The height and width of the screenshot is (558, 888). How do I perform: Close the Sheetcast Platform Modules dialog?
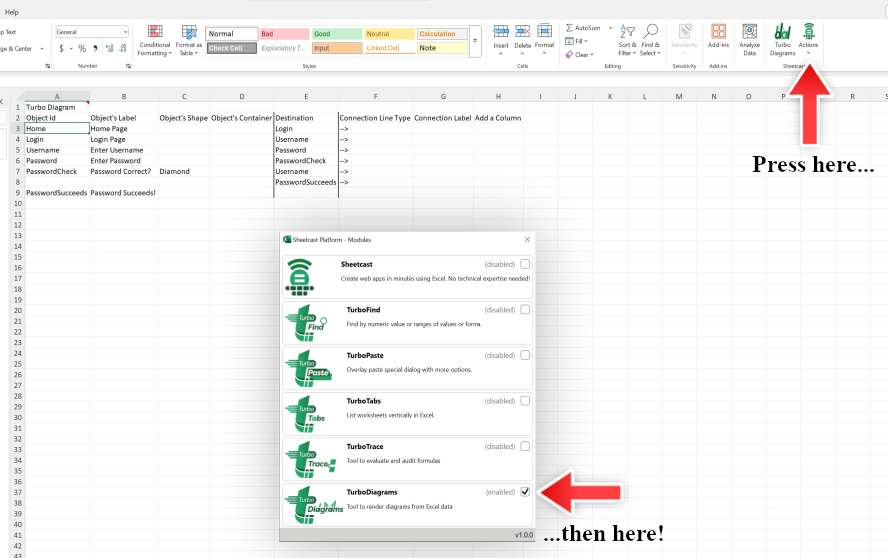[527, 240]
